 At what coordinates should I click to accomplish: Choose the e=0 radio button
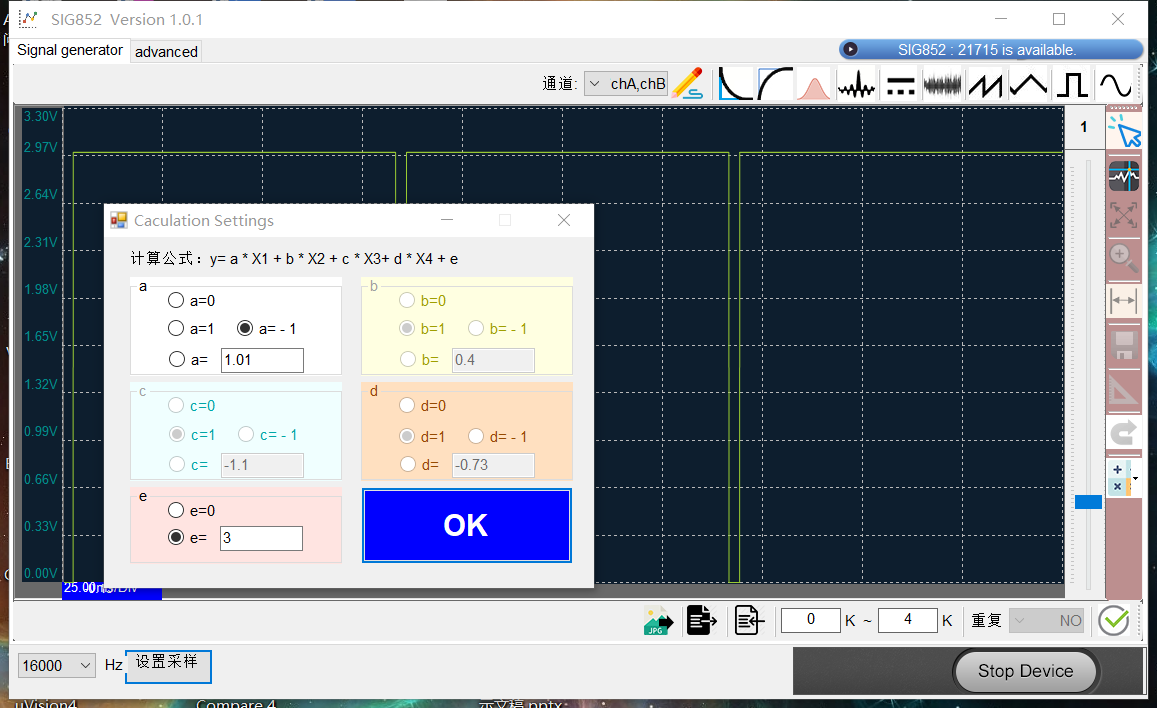[176, 510]
